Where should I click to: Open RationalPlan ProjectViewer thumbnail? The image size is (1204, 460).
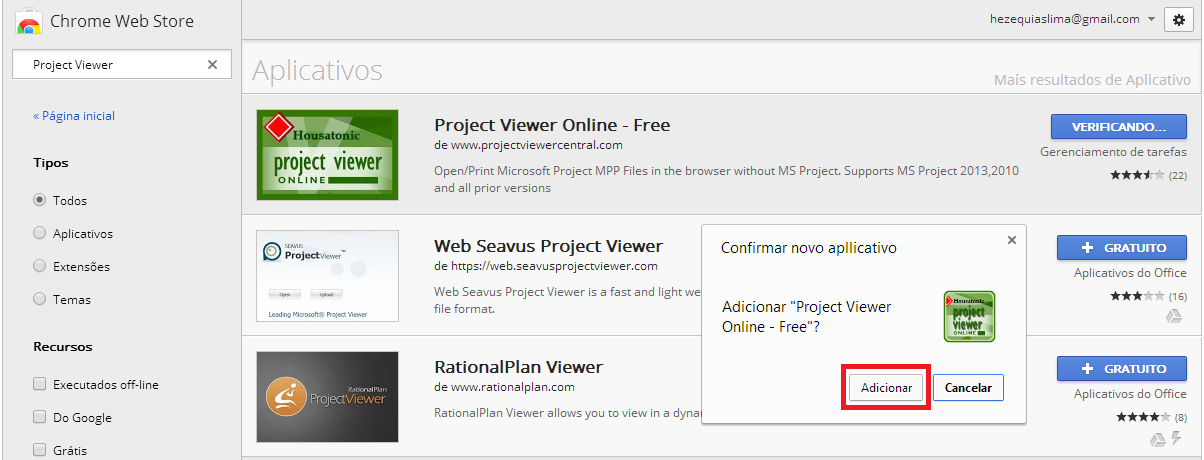(x=327, y=397)
